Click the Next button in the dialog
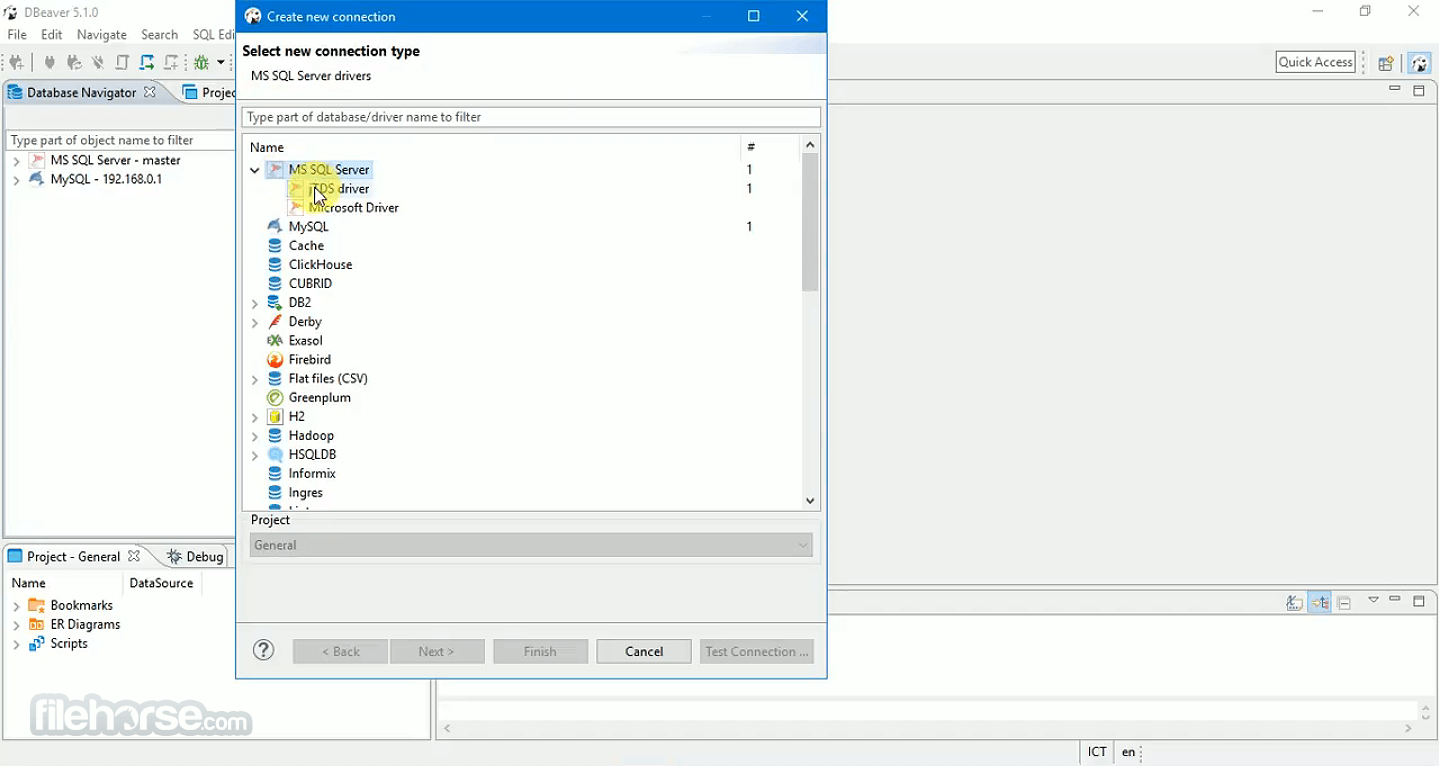This screenshot has width=1439, height=766. 437,651
